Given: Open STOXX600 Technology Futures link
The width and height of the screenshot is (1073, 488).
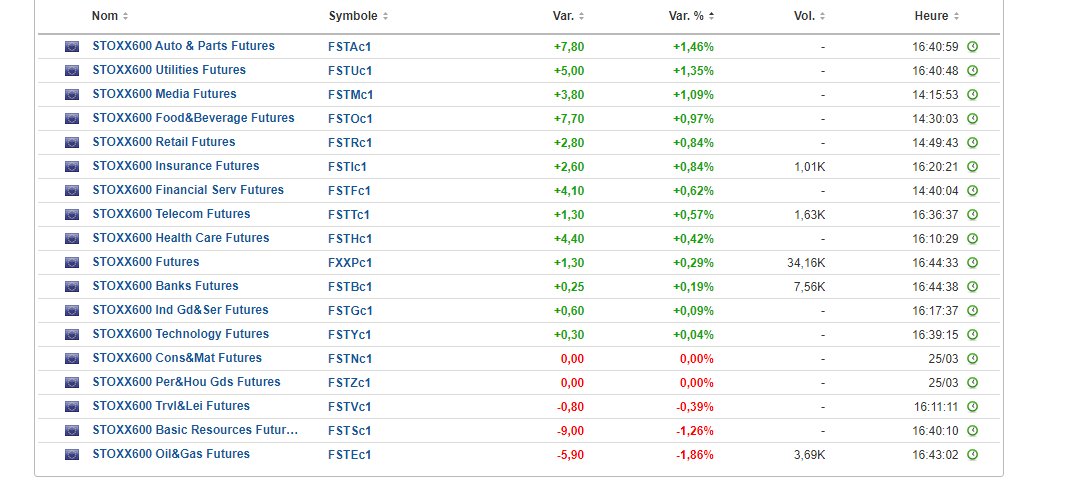Looking at the screenshot, I should 180,334.
